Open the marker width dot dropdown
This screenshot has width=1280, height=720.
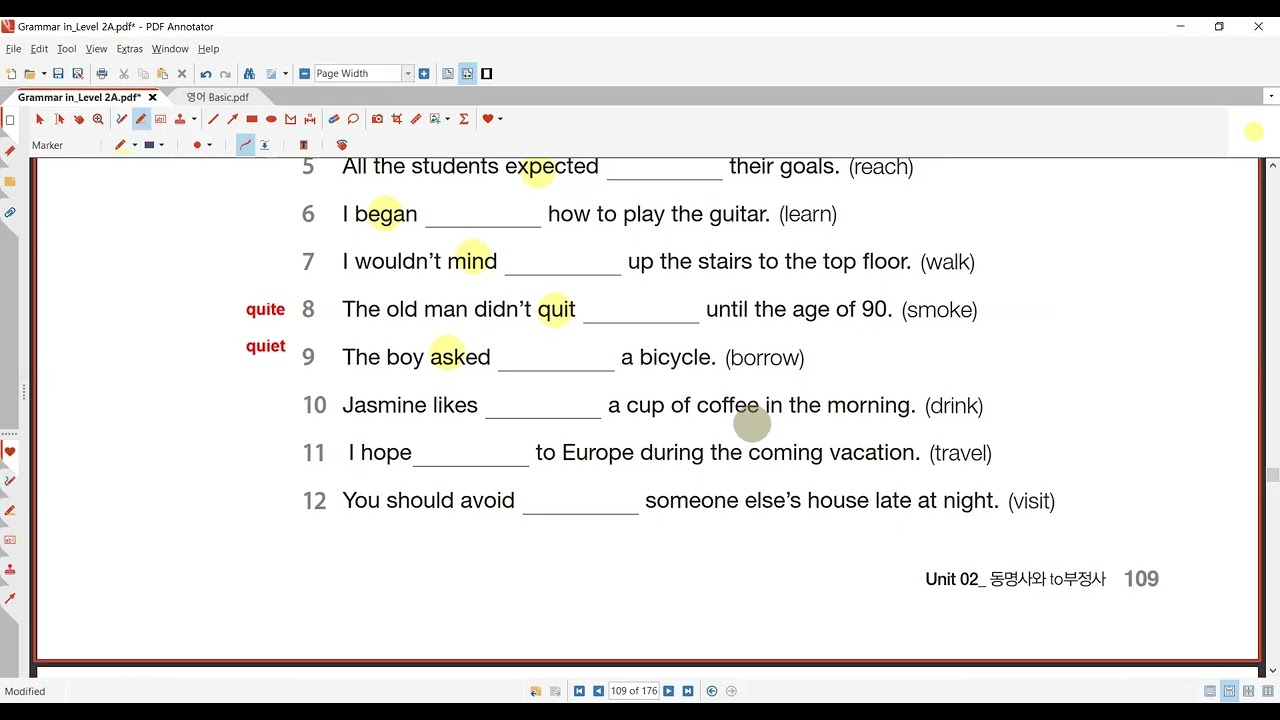[x=209, y=145]
